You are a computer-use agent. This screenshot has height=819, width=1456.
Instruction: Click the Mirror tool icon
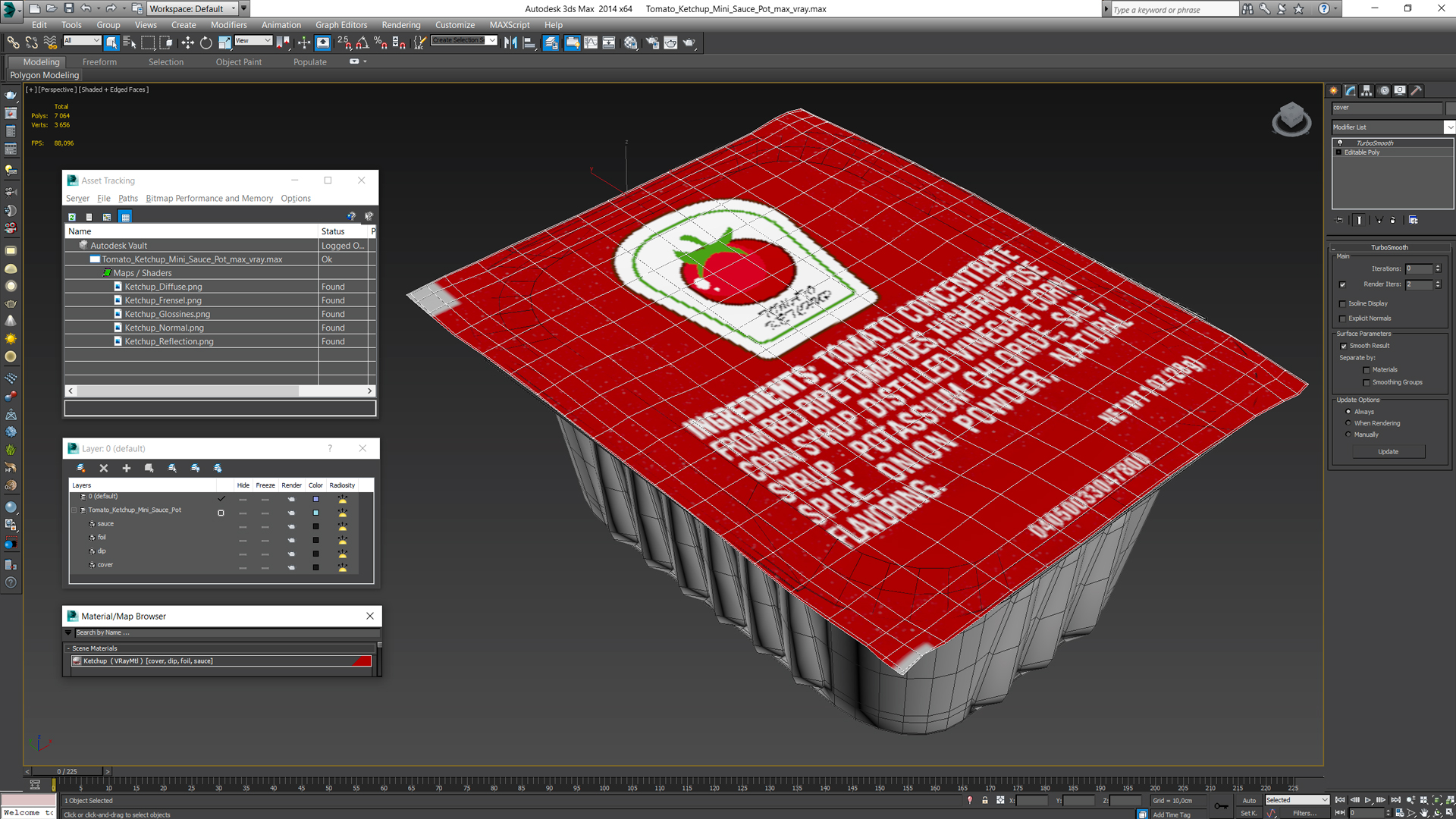(510, 43)
